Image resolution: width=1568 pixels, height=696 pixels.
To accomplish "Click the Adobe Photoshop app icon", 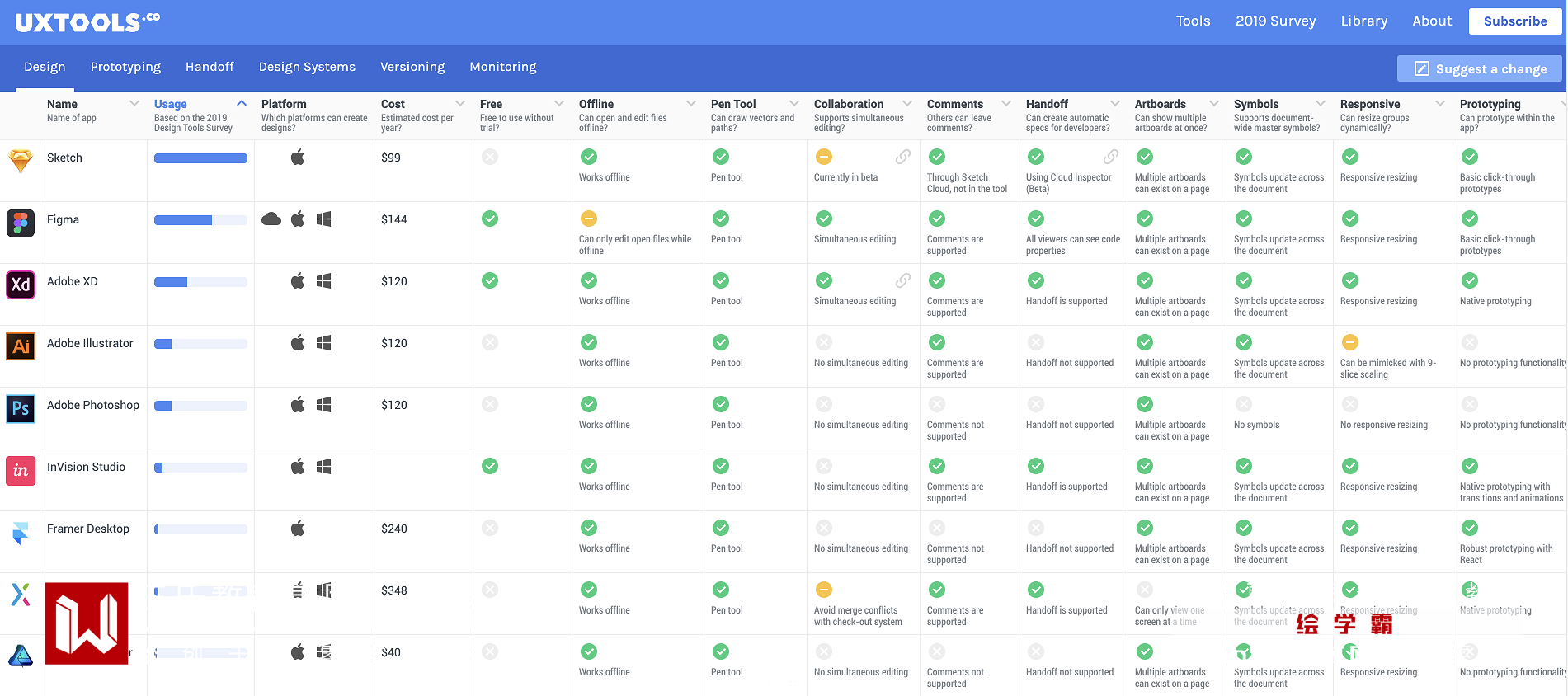I will 21,408.
